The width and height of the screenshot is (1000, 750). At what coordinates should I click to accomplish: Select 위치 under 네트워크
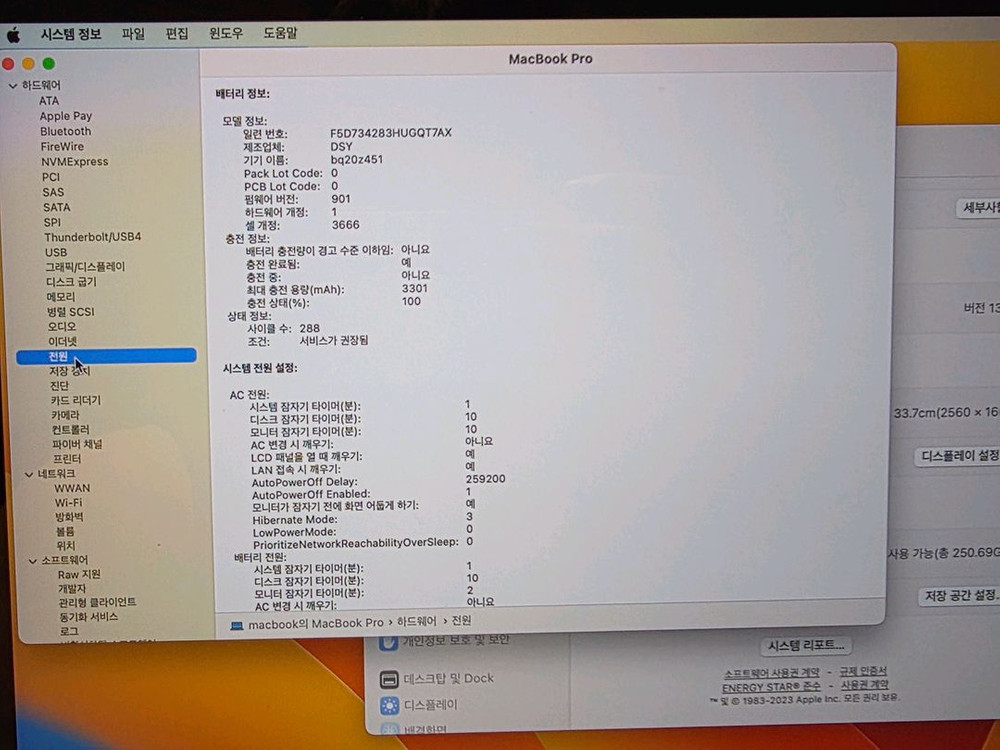pyautogui.click(x=66, y=547)
